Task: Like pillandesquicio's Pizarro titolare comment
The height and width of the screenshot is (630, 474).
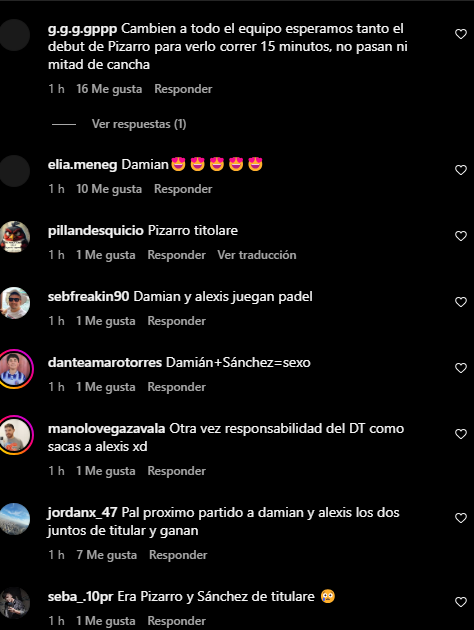Action: (461, 236)
